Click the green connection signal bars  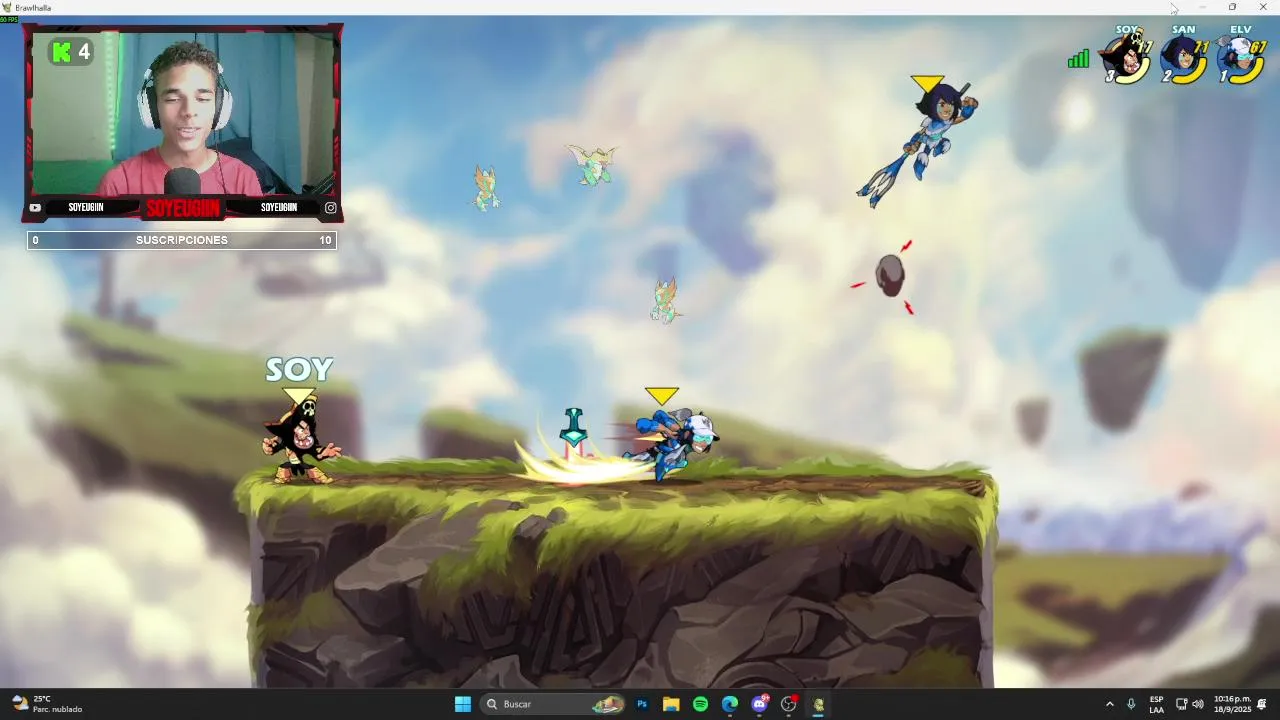[x=1078, y=59]
